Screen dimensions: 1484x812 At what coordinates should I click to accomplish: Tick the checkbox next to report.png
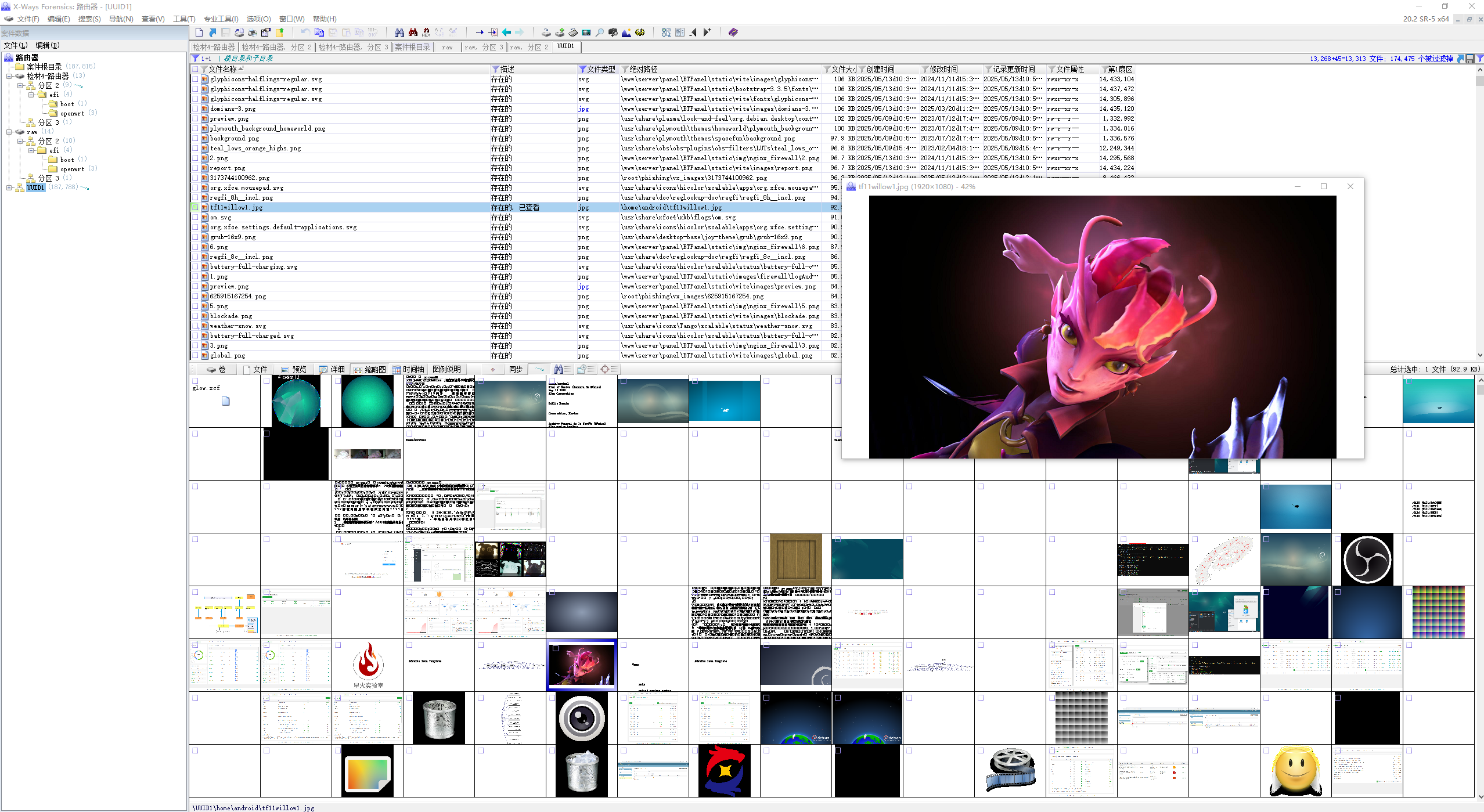[x=195, y=168]
